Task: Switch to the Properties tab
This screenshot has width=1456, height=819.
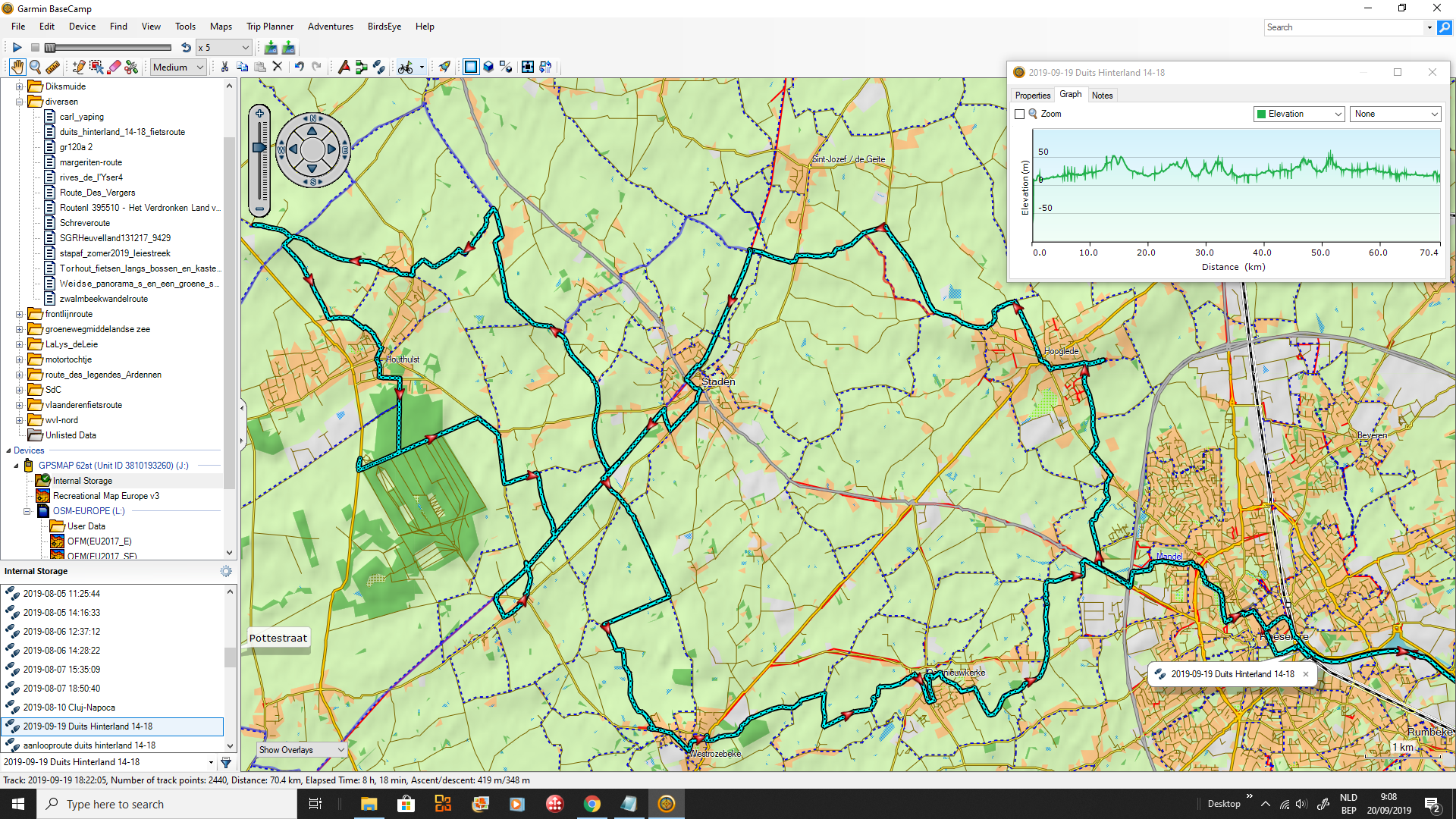Action: (1033, 96)
